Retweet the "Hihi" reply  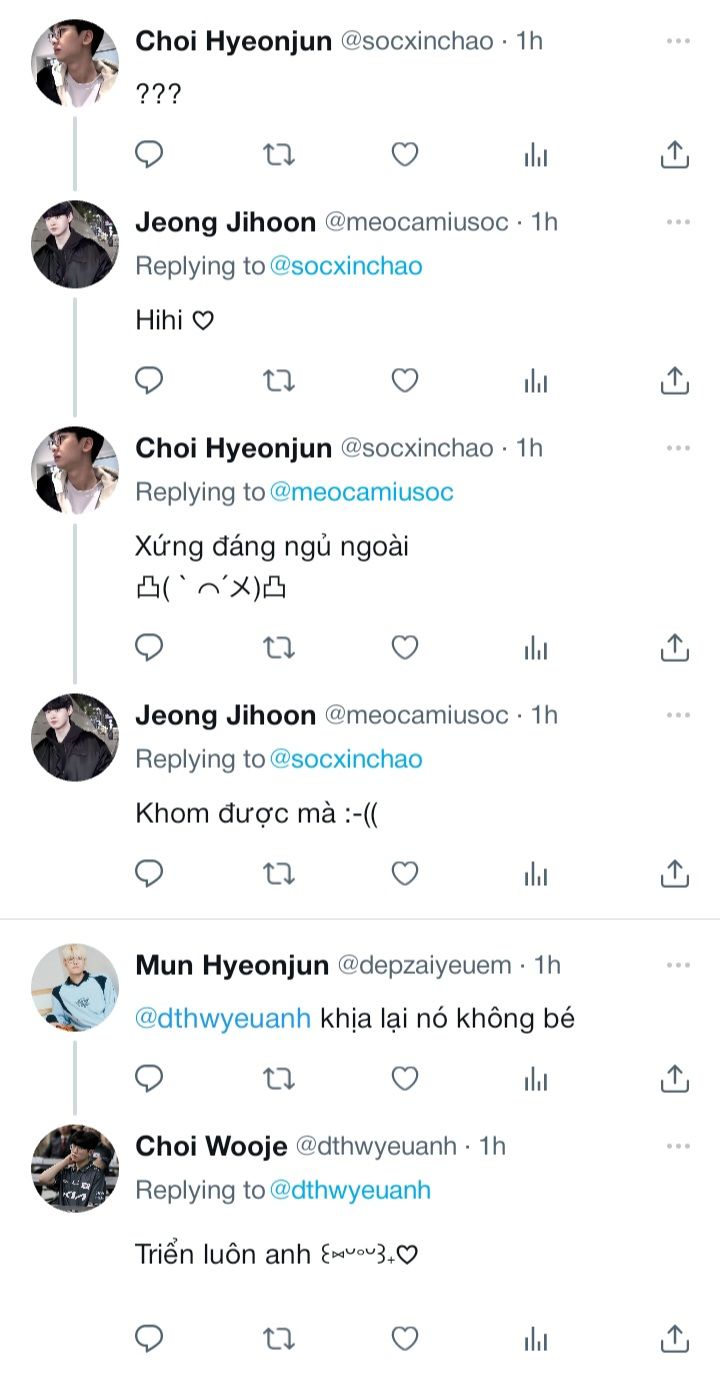(278, 380)
